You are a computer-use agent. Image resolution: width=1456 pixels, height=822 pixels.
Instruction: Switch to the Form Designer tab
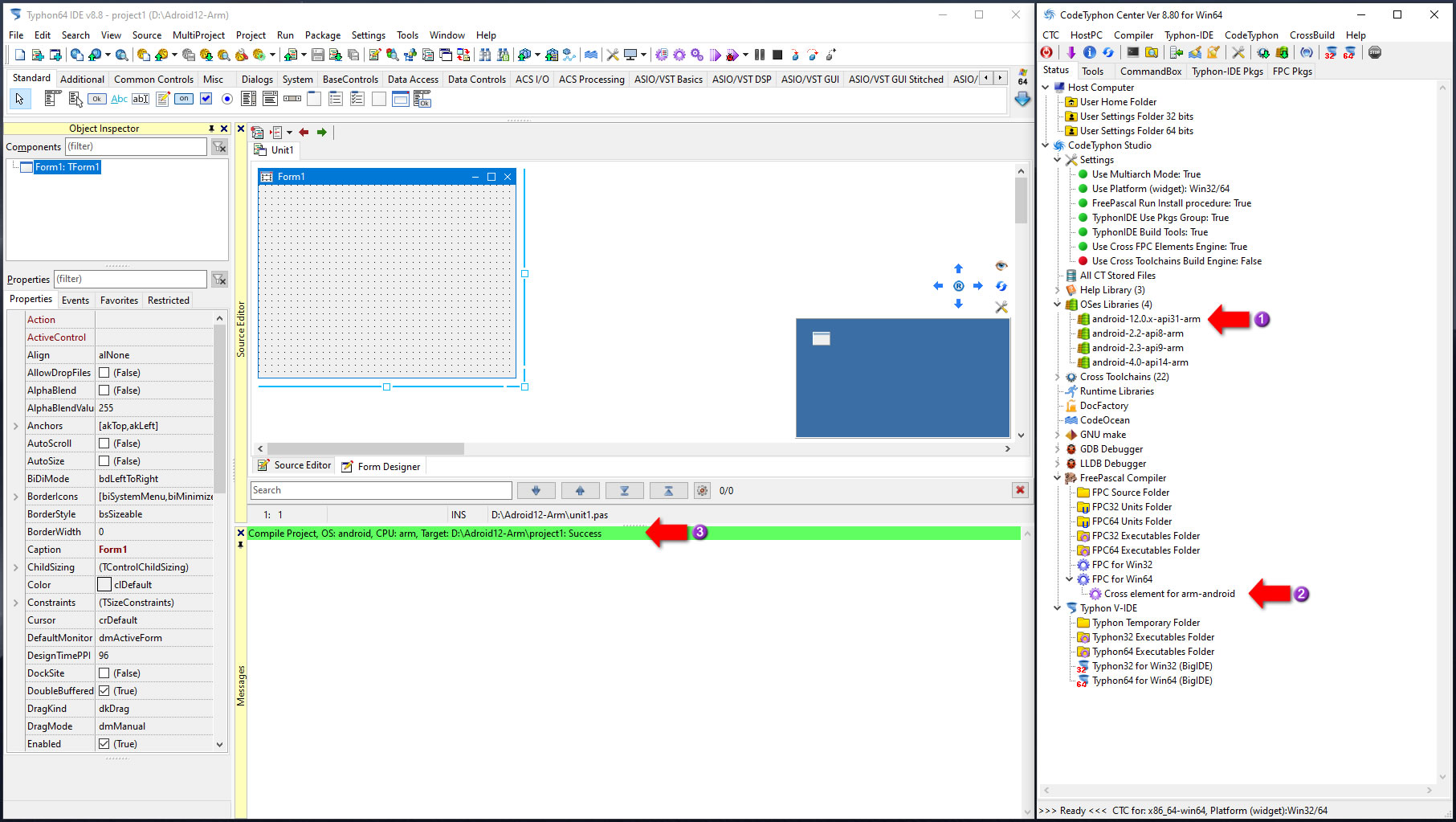click(x=380, y=466)
